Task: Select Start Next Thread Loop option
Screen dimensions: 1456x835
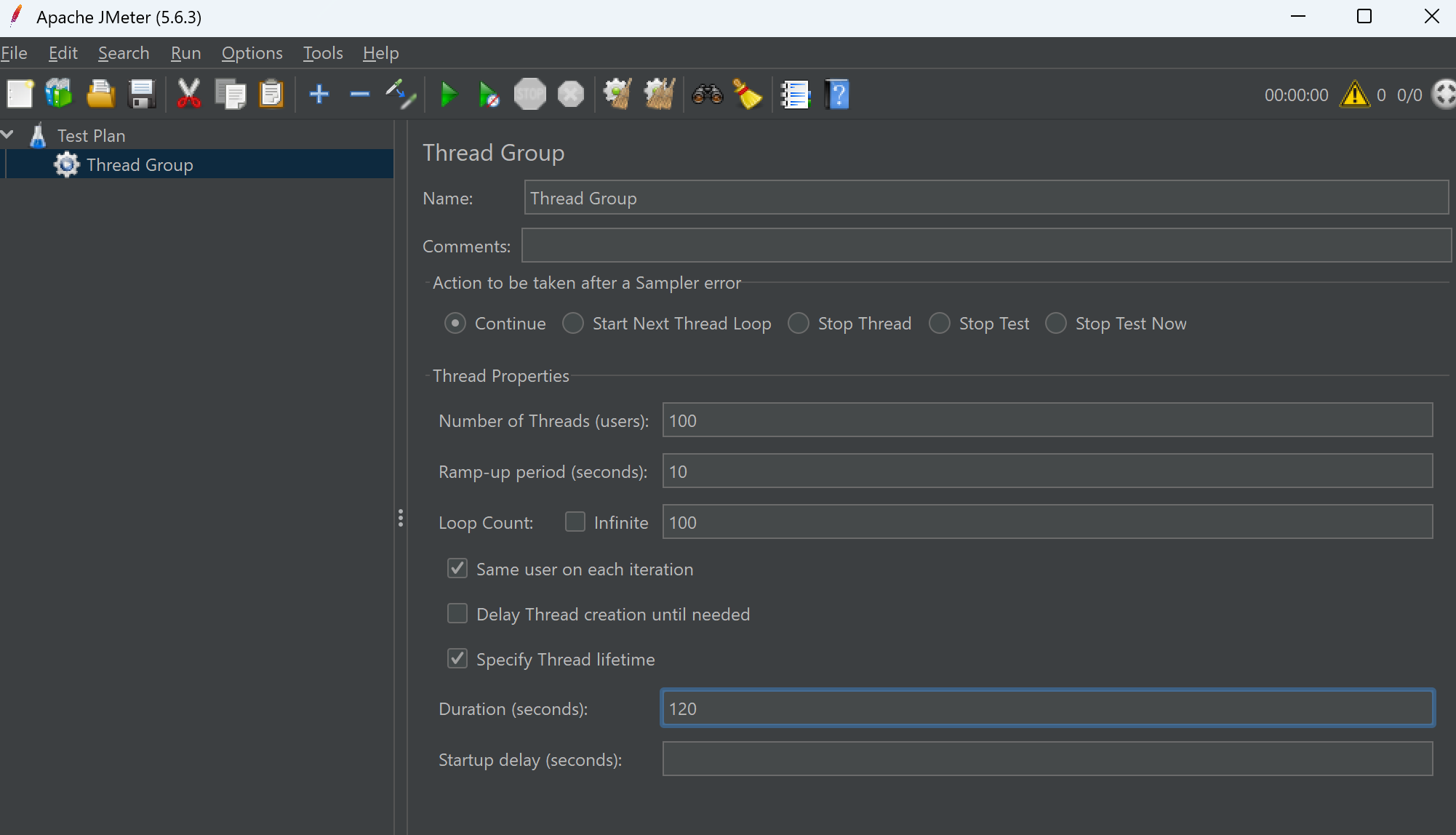Action: point(573,323)
